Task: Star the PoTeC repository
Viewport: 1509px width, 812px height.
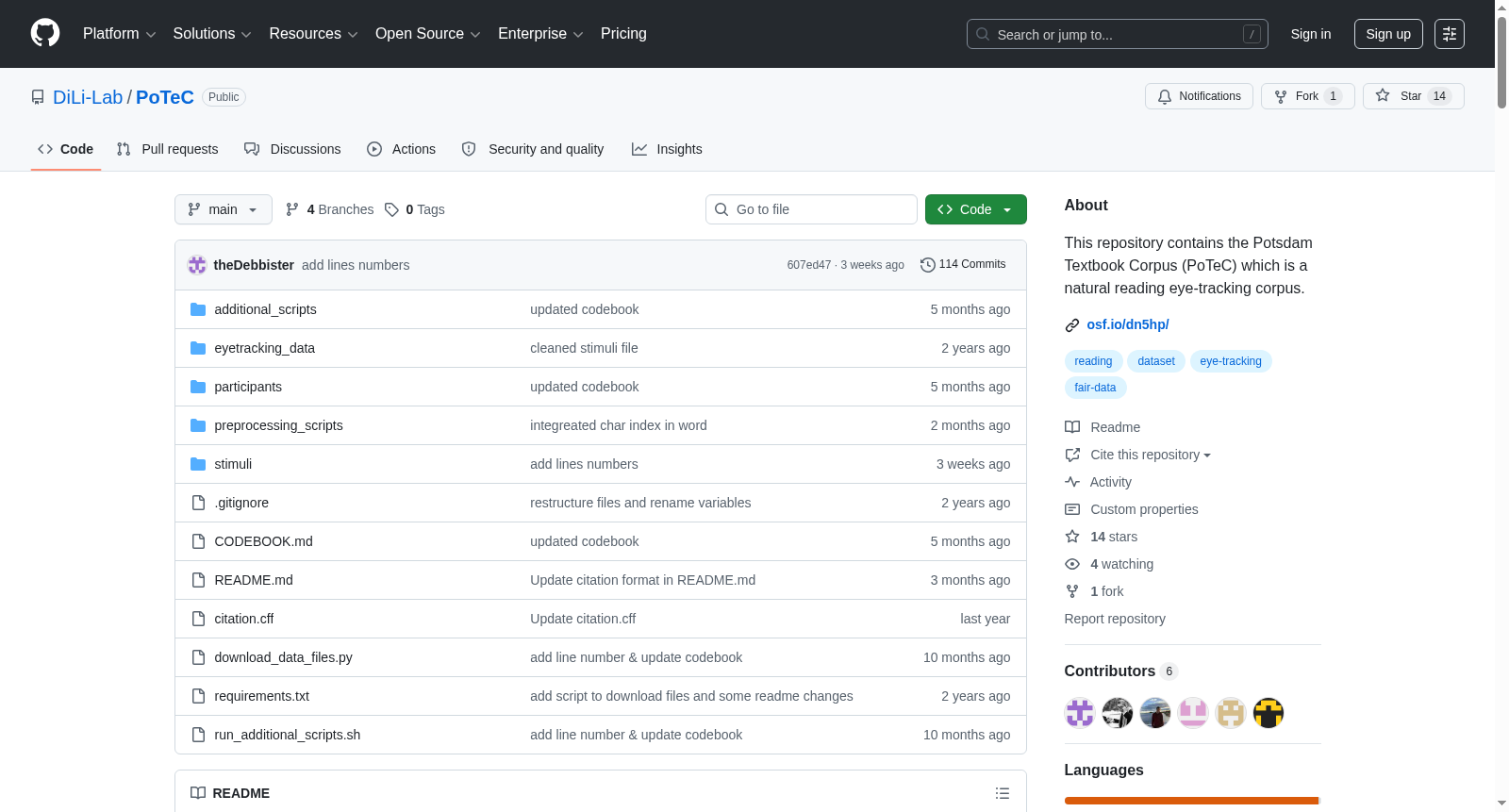Action: (x=1413, y=96)
